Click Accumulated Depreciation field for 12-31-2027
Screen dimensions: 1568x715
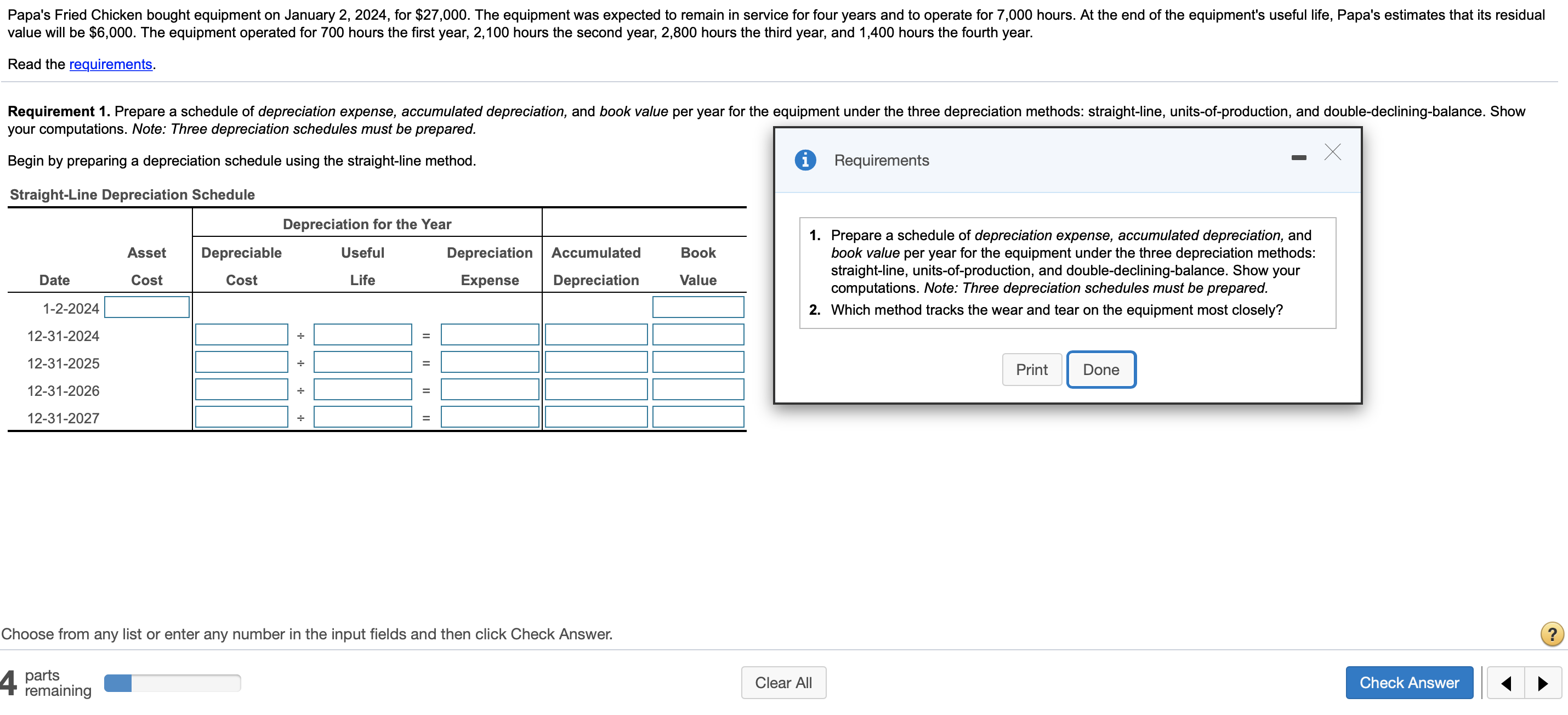pyautogui.click(x=596, y=417)
